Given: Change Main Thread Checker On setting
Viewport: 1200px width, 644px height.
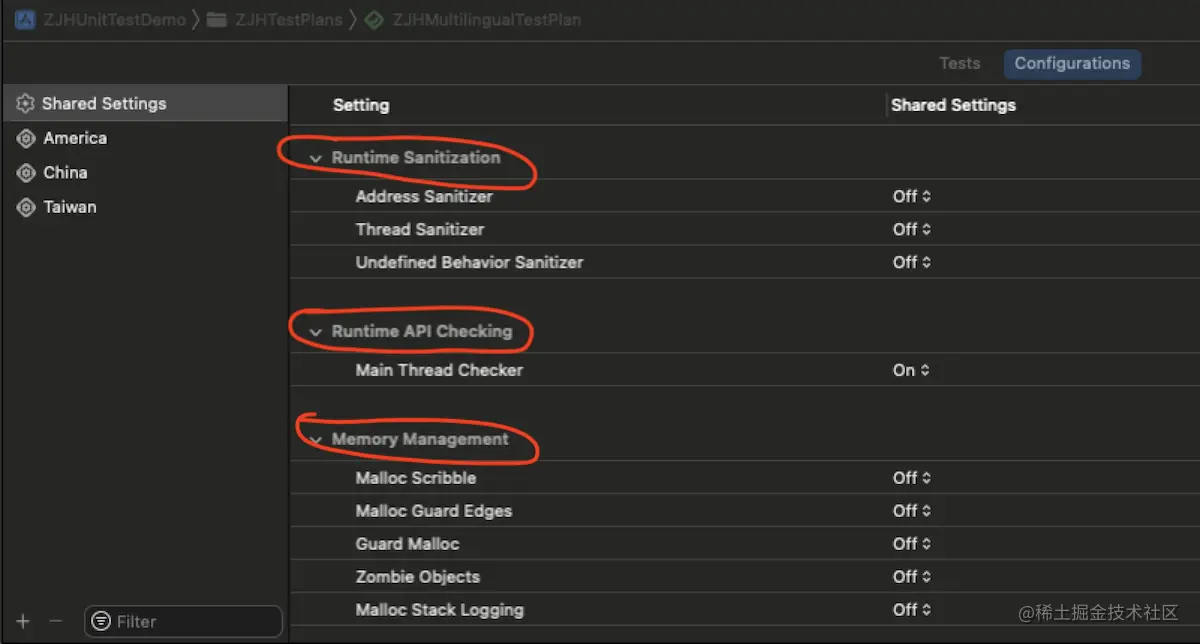Looking at the screenshot, I should (x=911, y=371).
